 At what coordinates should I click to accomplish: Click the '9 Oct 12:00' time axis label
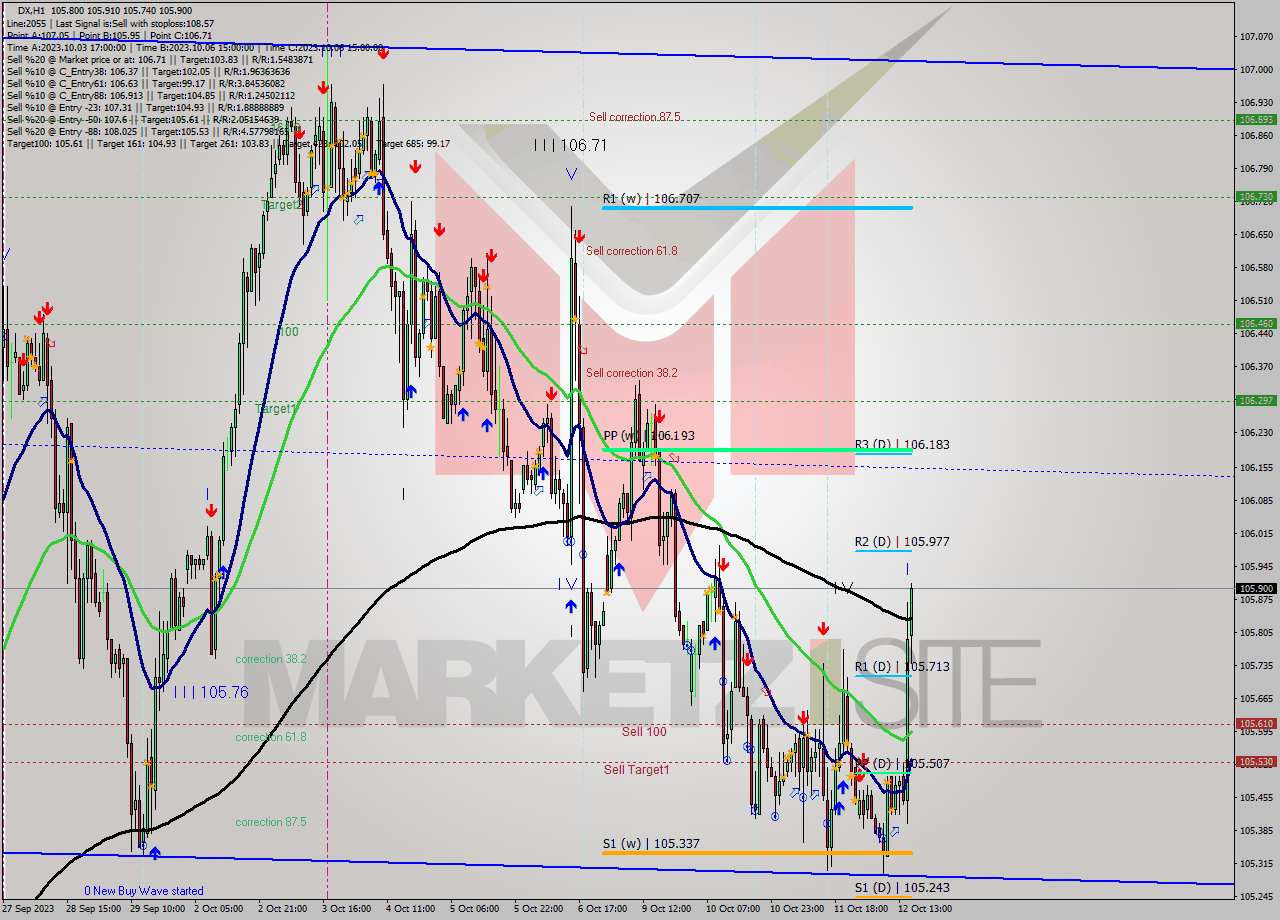(x=668, y=909)
